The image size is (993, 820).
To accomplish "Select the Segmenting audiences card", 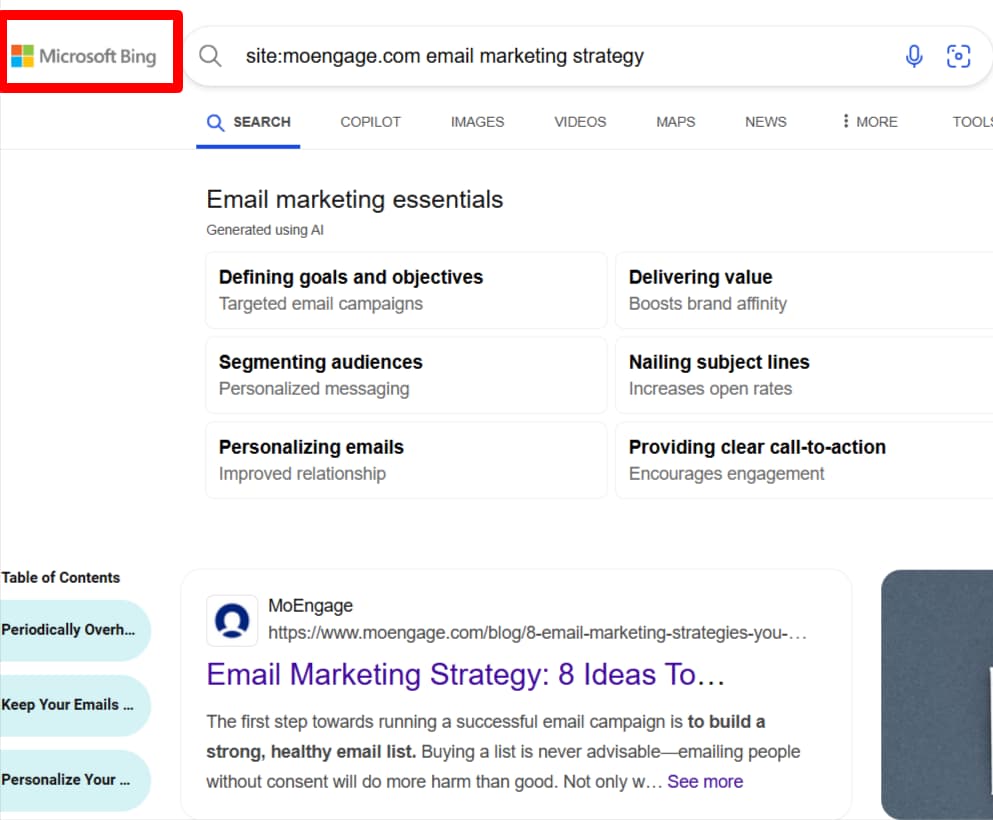I will click(406, 375).
